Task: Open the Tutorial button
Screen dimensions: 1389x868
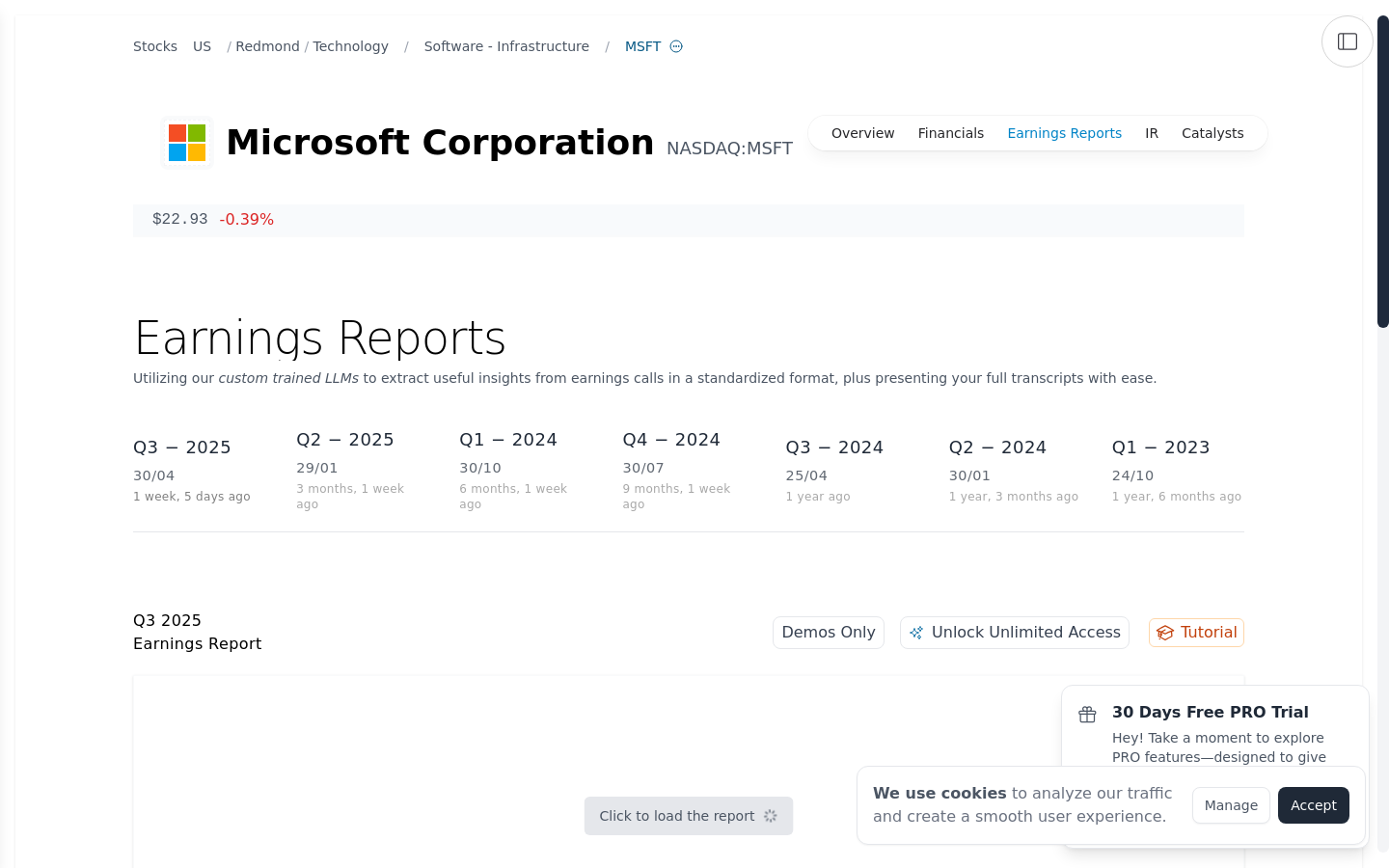Action: [x=1196, y=633]
